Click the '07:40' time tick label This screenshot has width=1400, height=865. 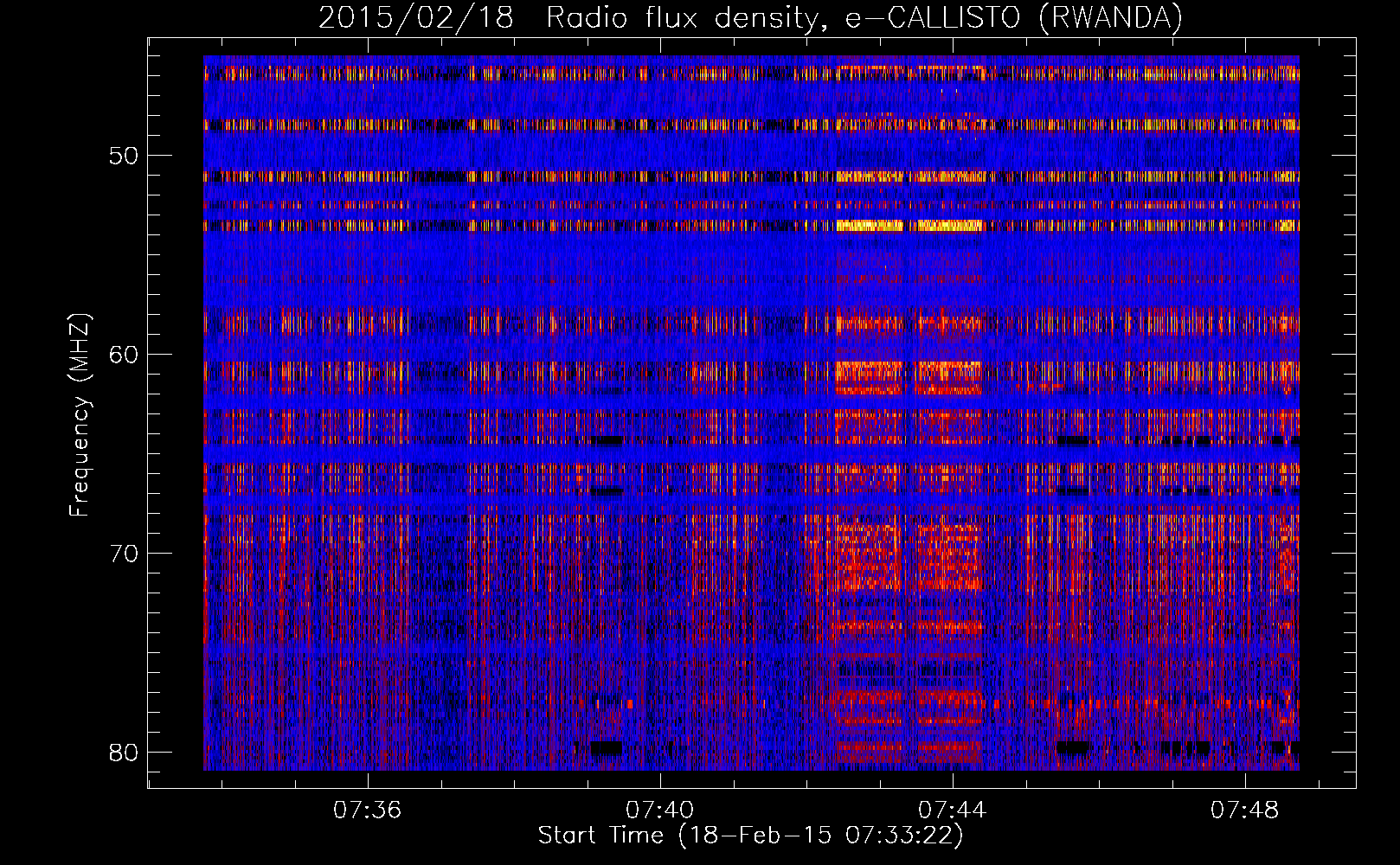point(660,811)
